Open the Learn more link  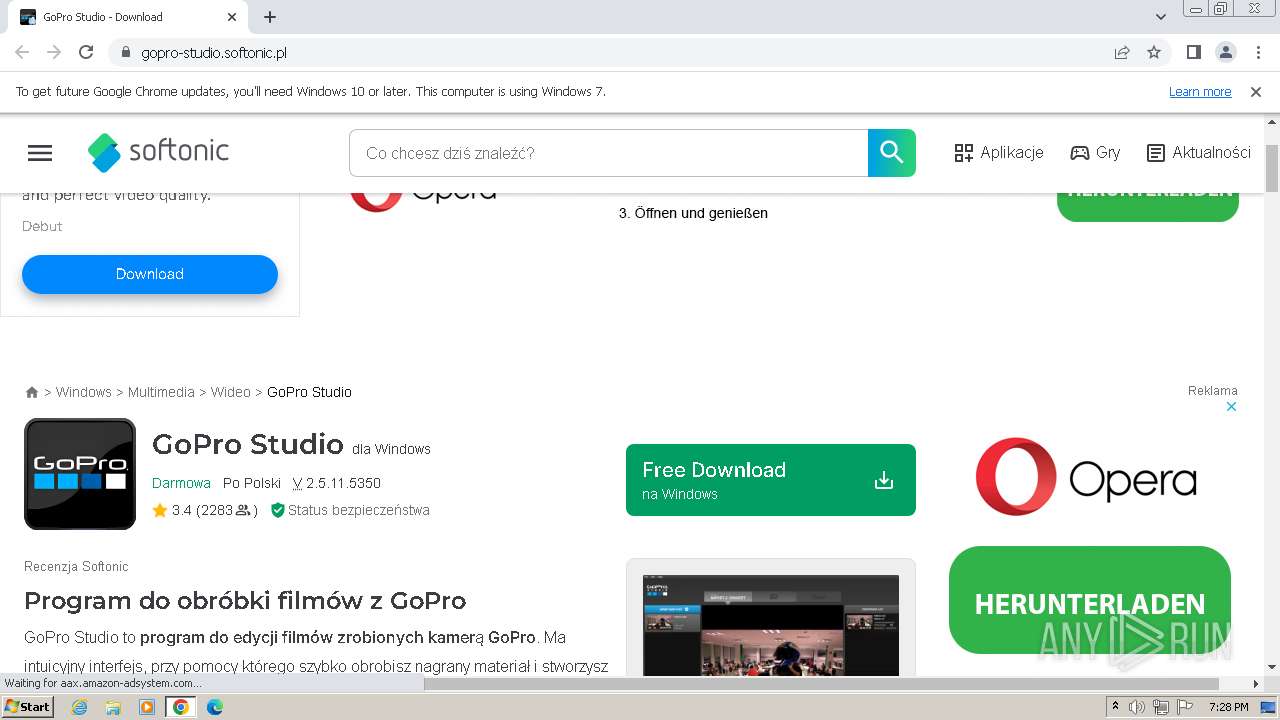click(x=1200, y=91)
